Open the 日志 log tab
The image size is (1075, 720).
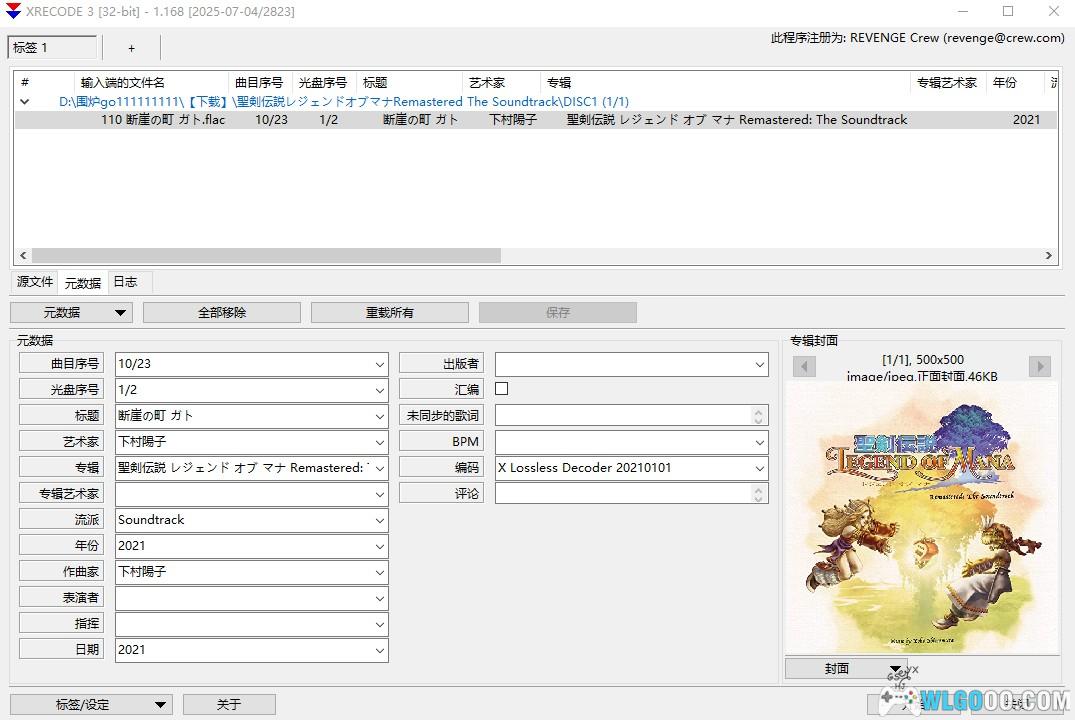pyautogui.click(x=125, y=282)
